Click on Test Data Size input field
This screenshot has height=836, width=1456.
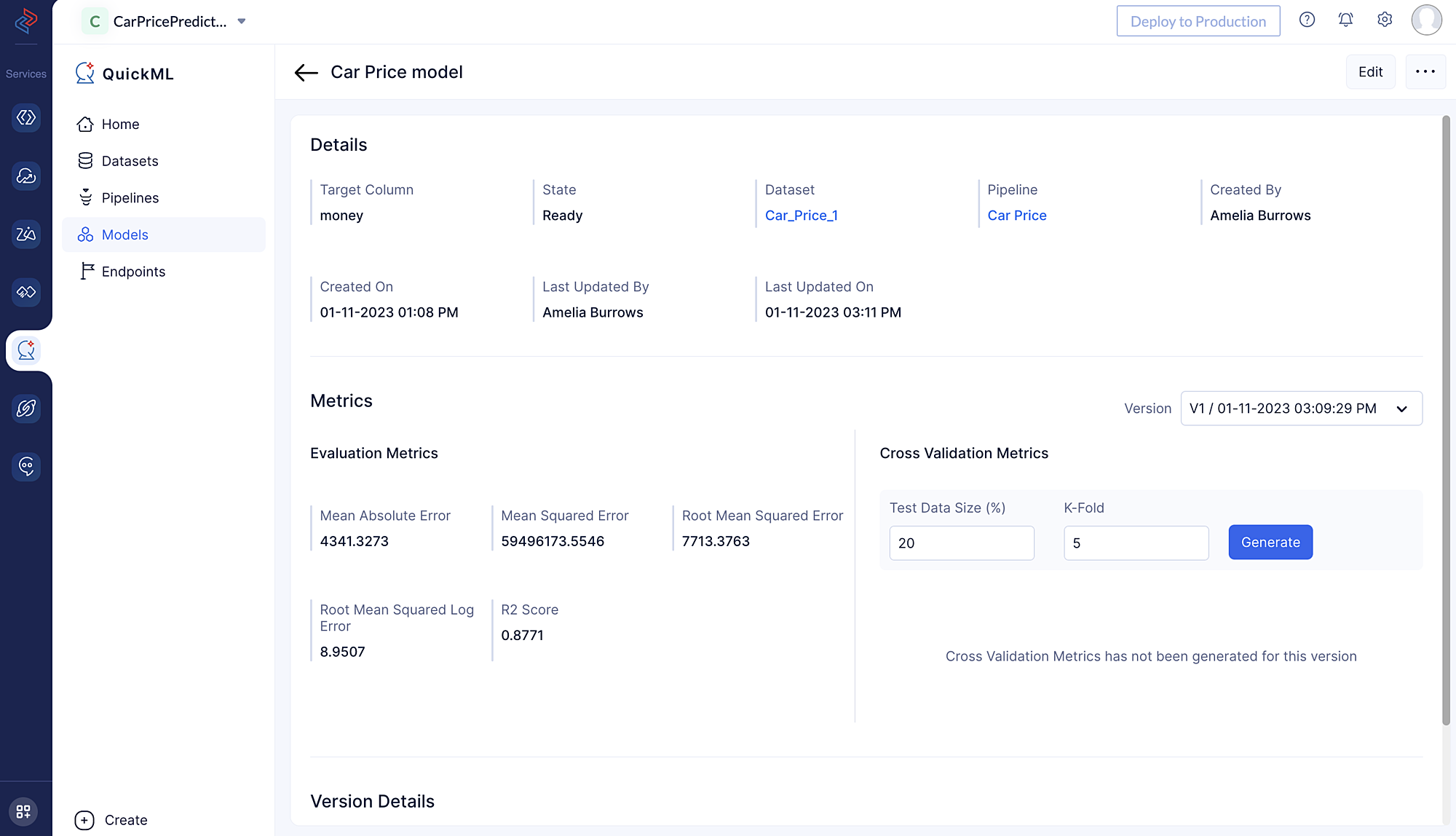[961, 542]
